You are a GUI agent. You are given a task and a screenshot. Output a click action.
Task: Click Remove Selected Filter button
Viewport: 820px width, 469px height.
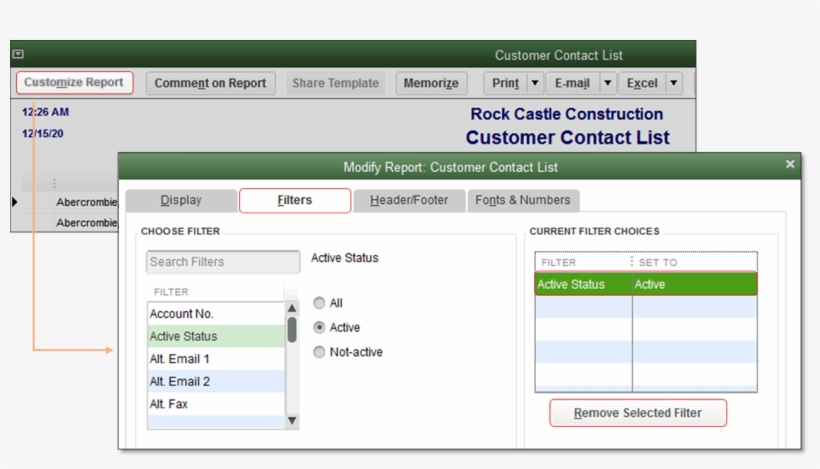pyautogui.click(x=638, y=413)
